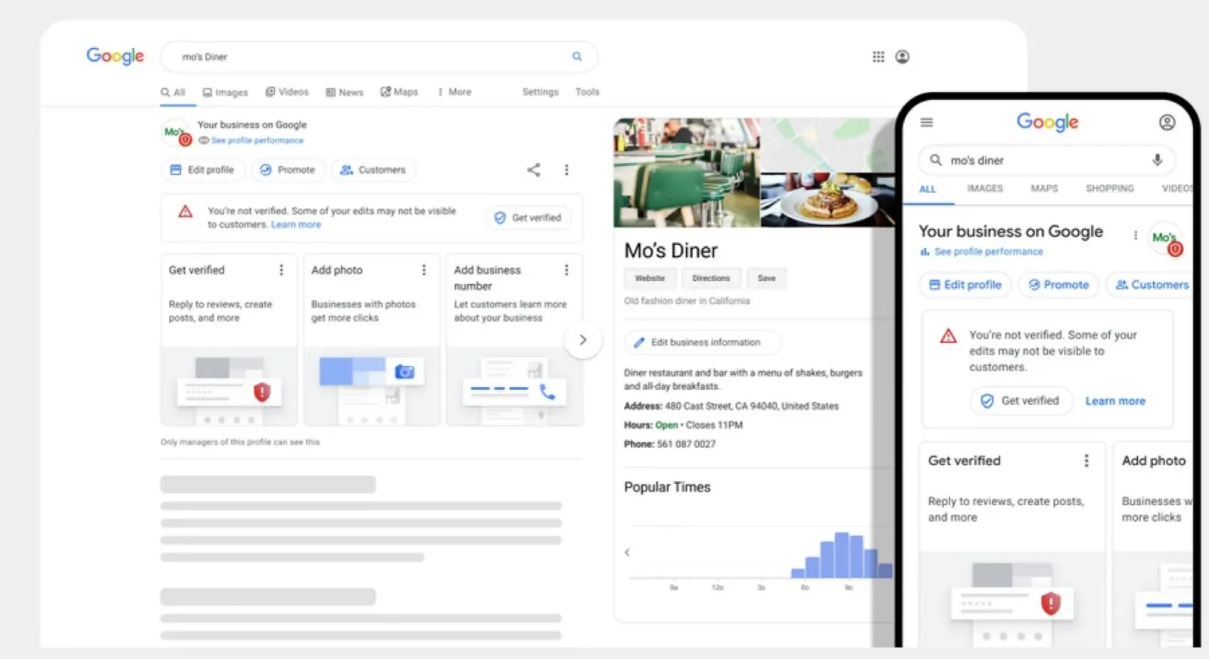Open the mobile profile three-dot menu

1135,236
